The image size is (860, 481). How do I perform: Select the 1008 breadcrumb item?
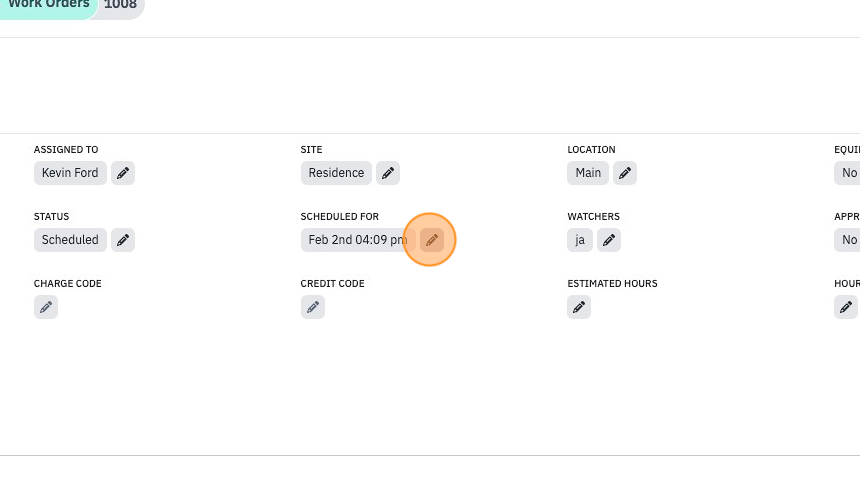pyautogui.click(x=120, y=5)
